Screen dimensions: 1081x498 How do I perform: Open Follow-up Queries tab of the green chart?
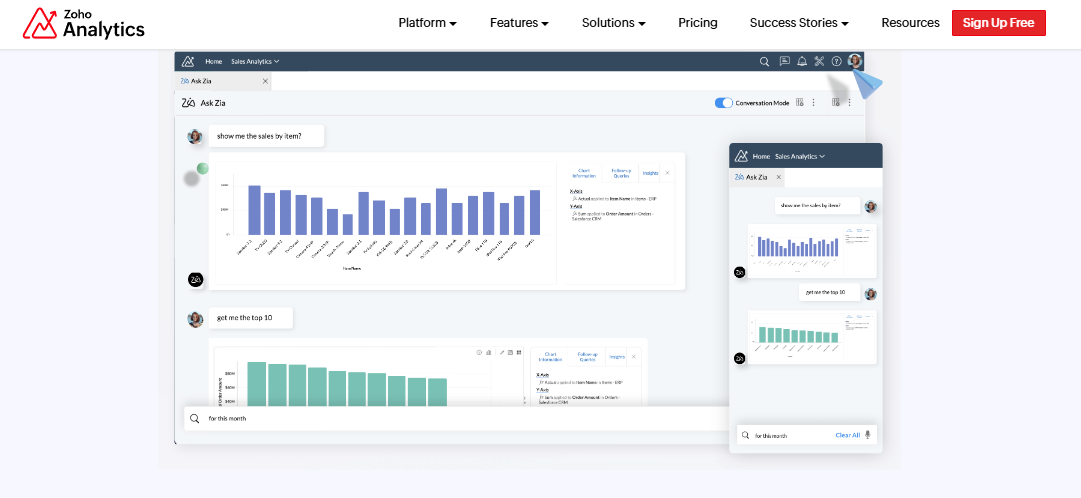tap(587, 357)
